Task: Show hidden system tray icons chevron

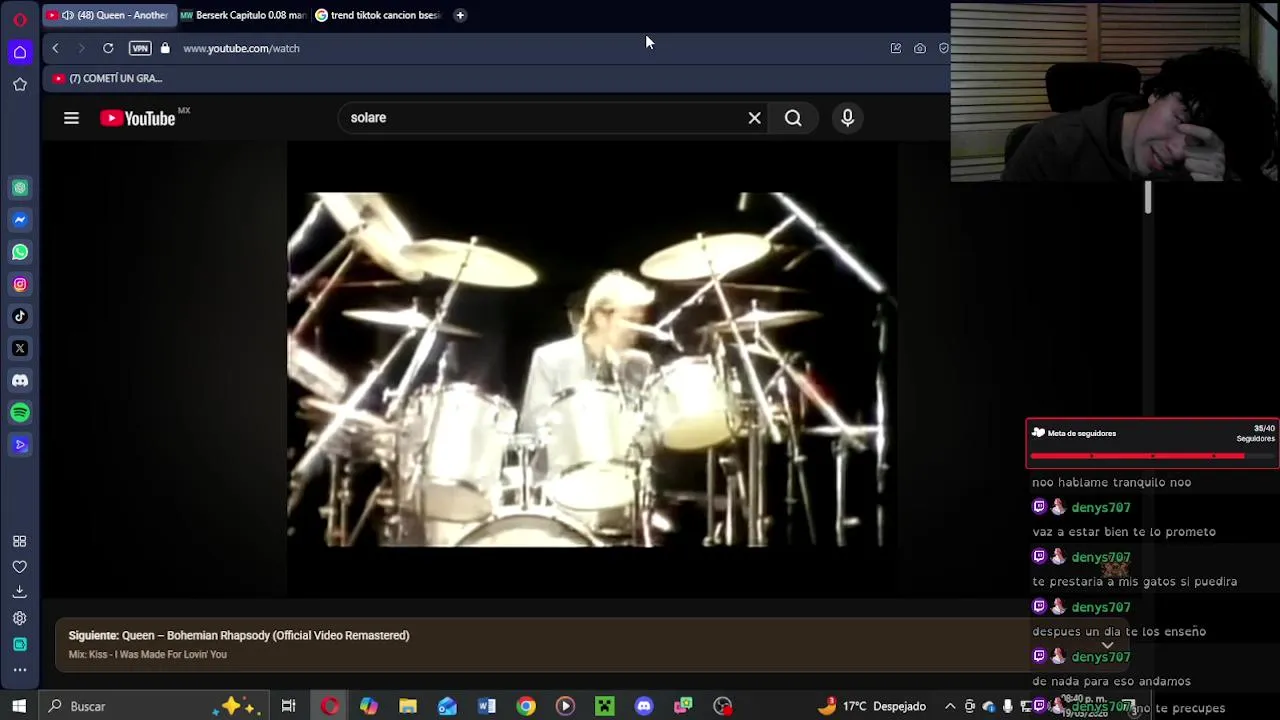Action: click(950, 706)
